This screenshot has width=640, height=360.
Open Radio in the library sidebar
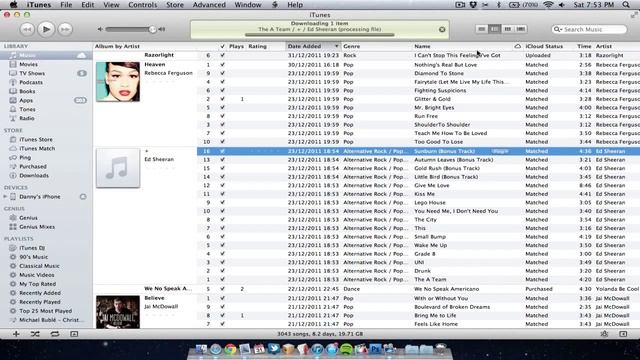tap(27, 118)
